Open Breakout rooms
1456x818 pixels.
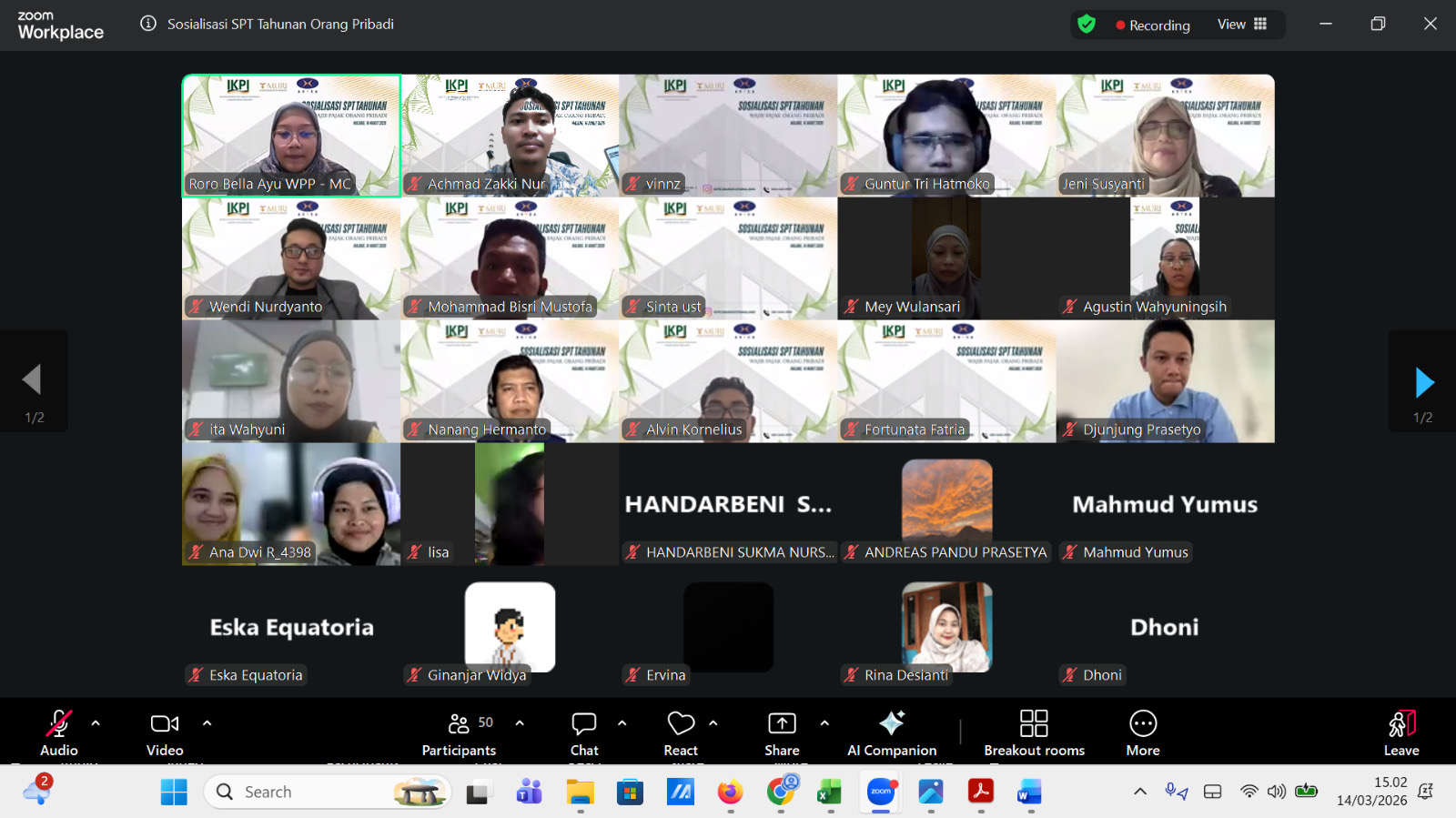[x=1034, y=732]
